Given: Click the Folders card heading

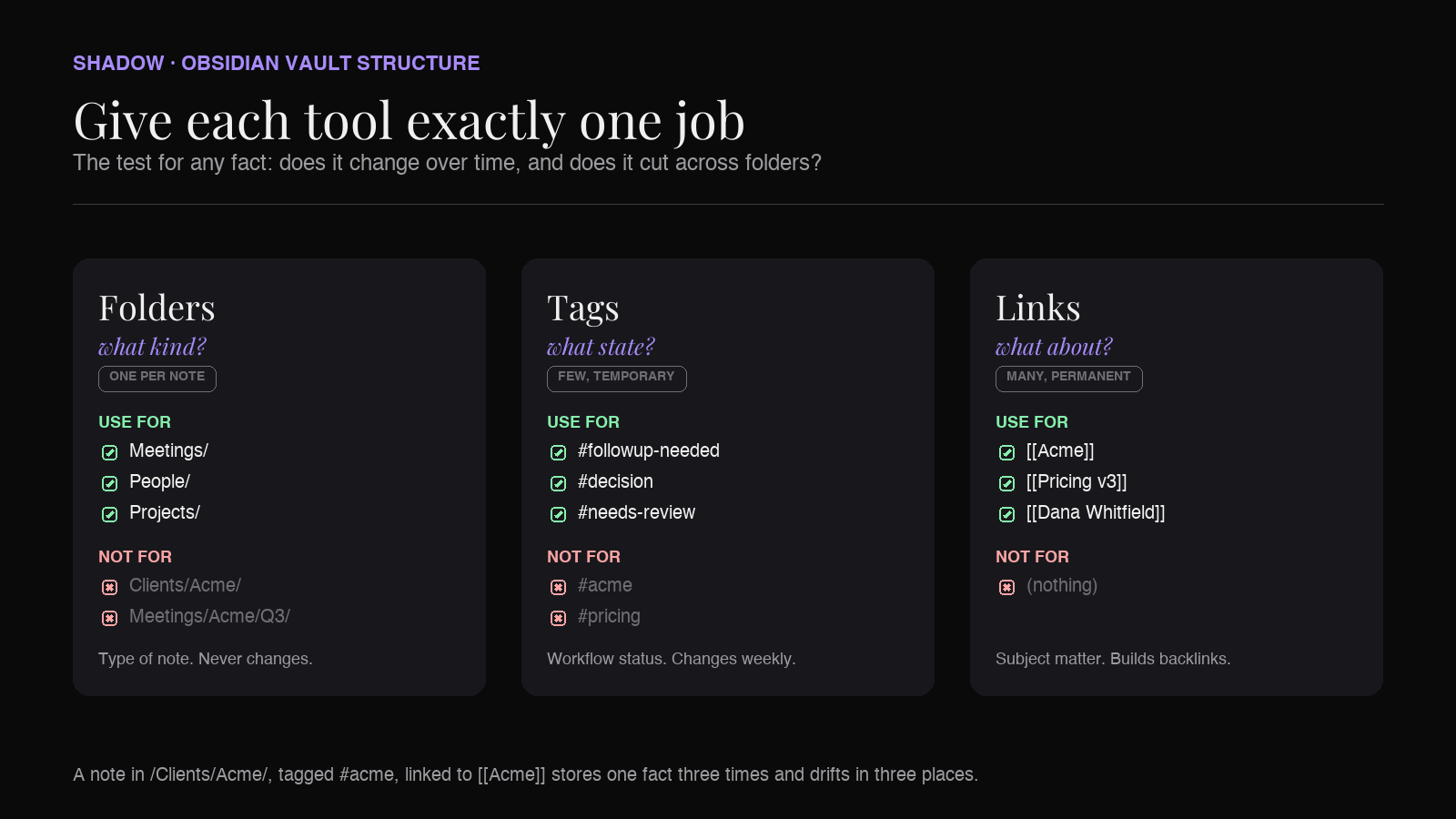Looking at the screenshot, I should click(157, 308).
